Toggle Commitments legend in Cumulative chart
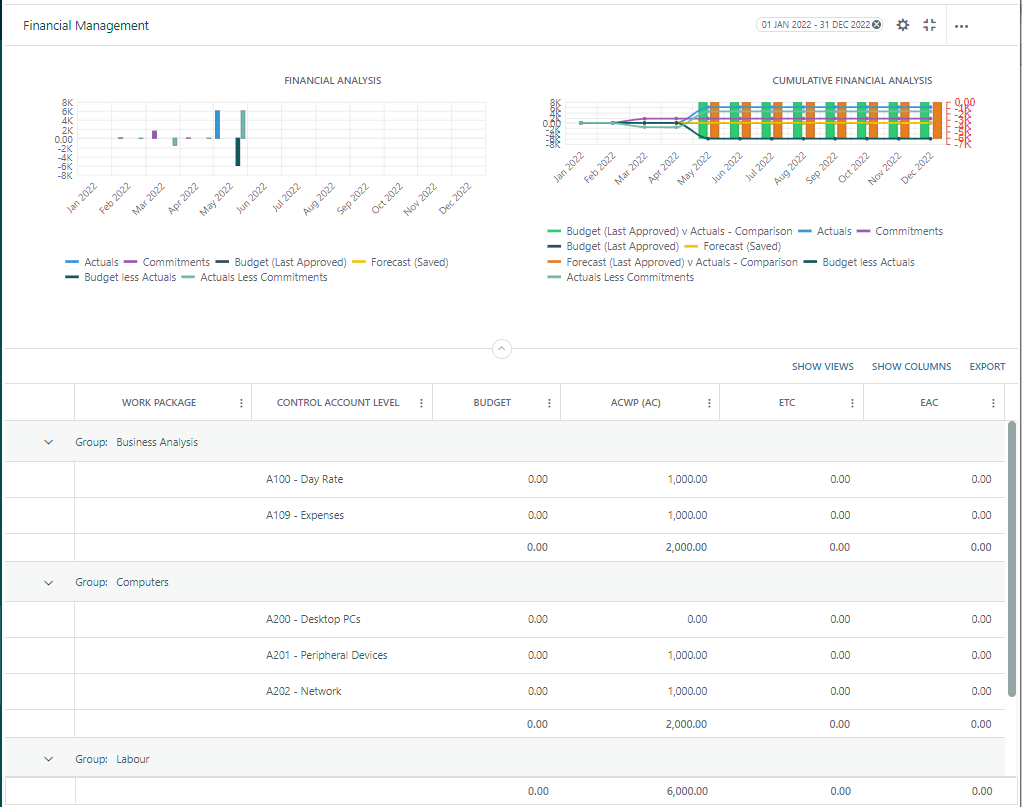1022x807 pixels. coord(899,231)
